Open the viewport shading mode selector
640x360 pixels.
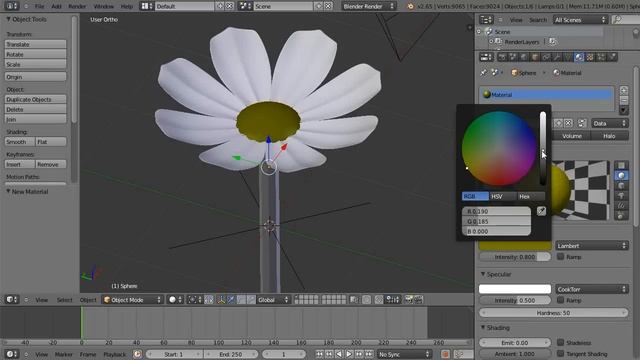[176, 300]
